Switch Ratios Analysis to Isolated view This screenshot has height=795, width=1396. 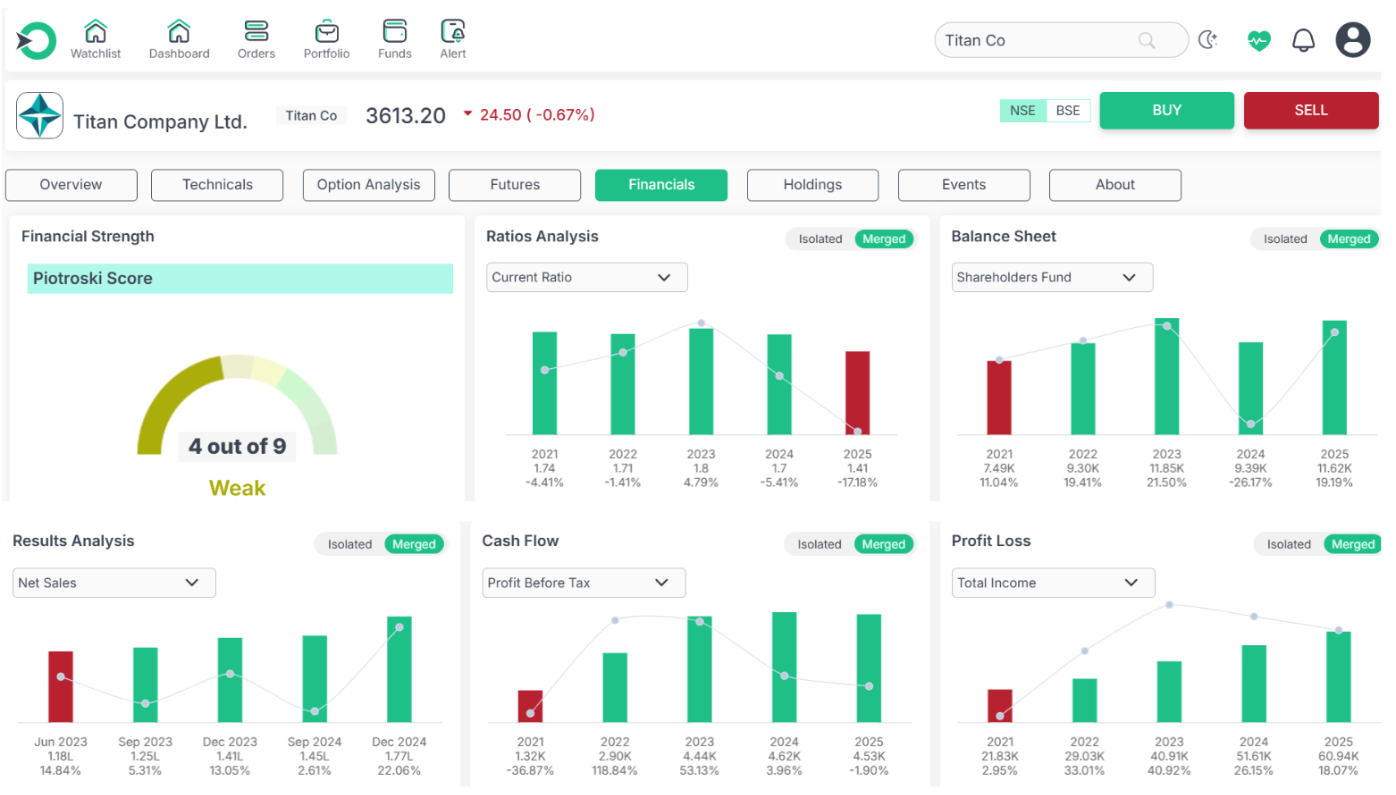(820, 239)
